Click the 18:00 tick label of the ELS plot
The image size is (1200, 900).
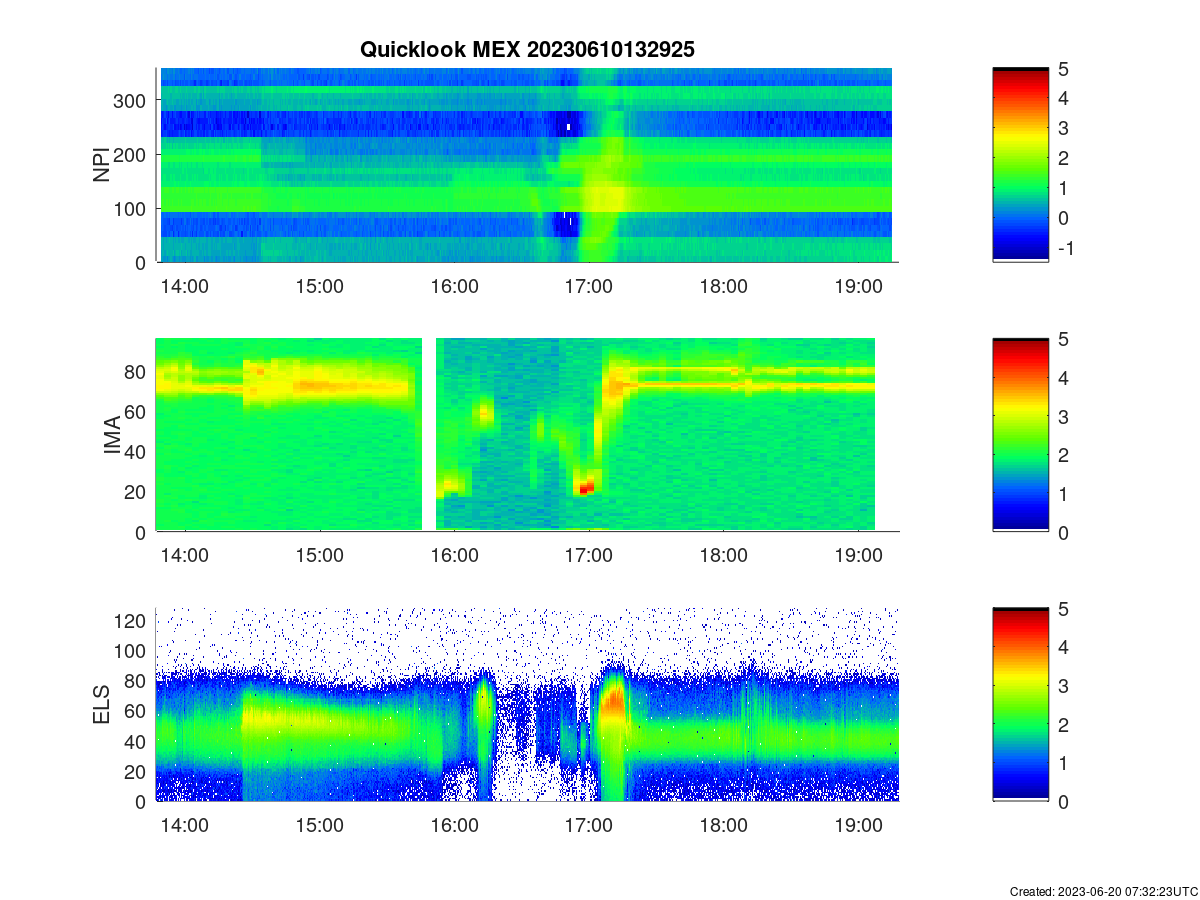[724, 826]
